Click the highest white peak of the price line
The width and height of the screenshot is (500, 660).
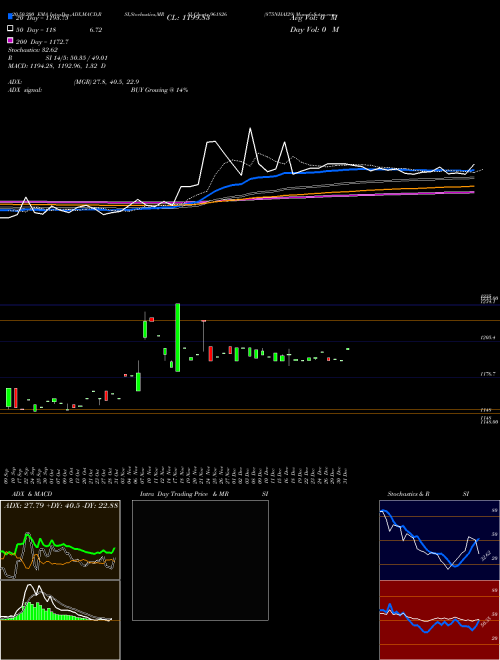[x=251, y=129]
